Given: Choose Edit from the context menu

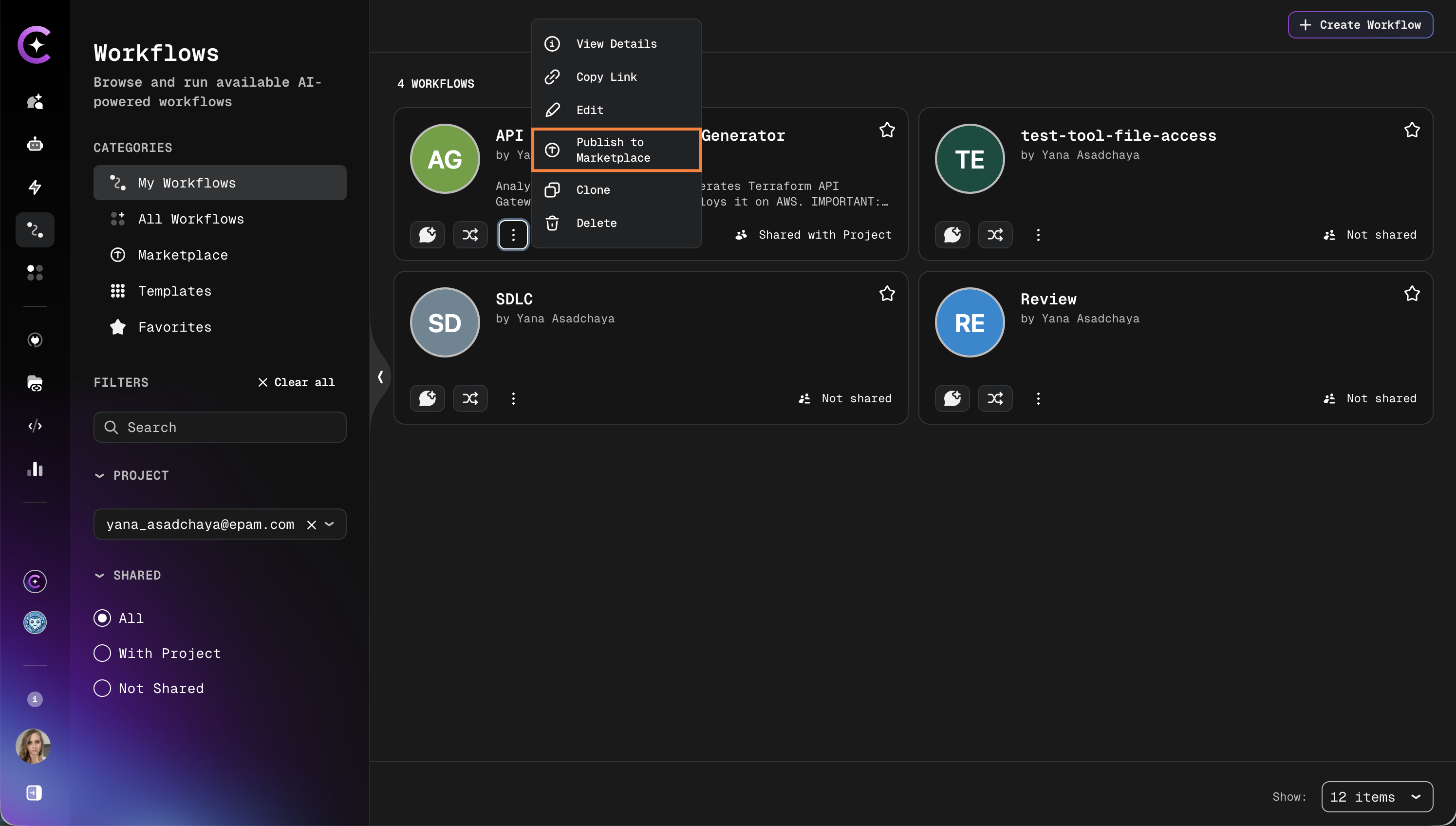Looking at the screenshot, I should [616, 110].
